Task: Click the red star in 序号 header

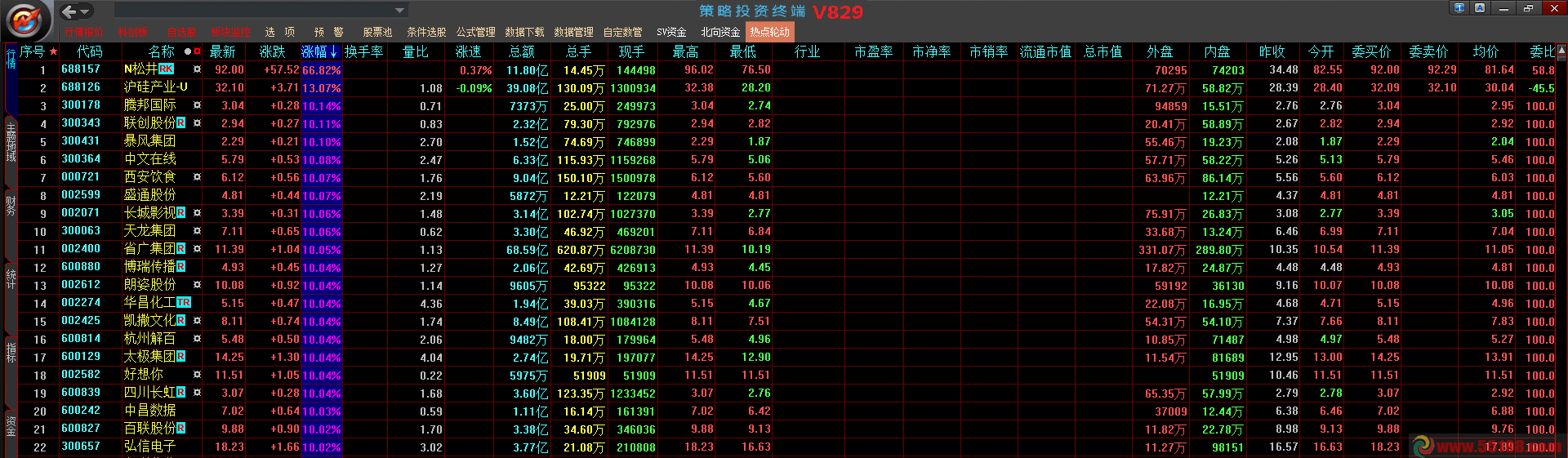Action: tap(53, 51)
